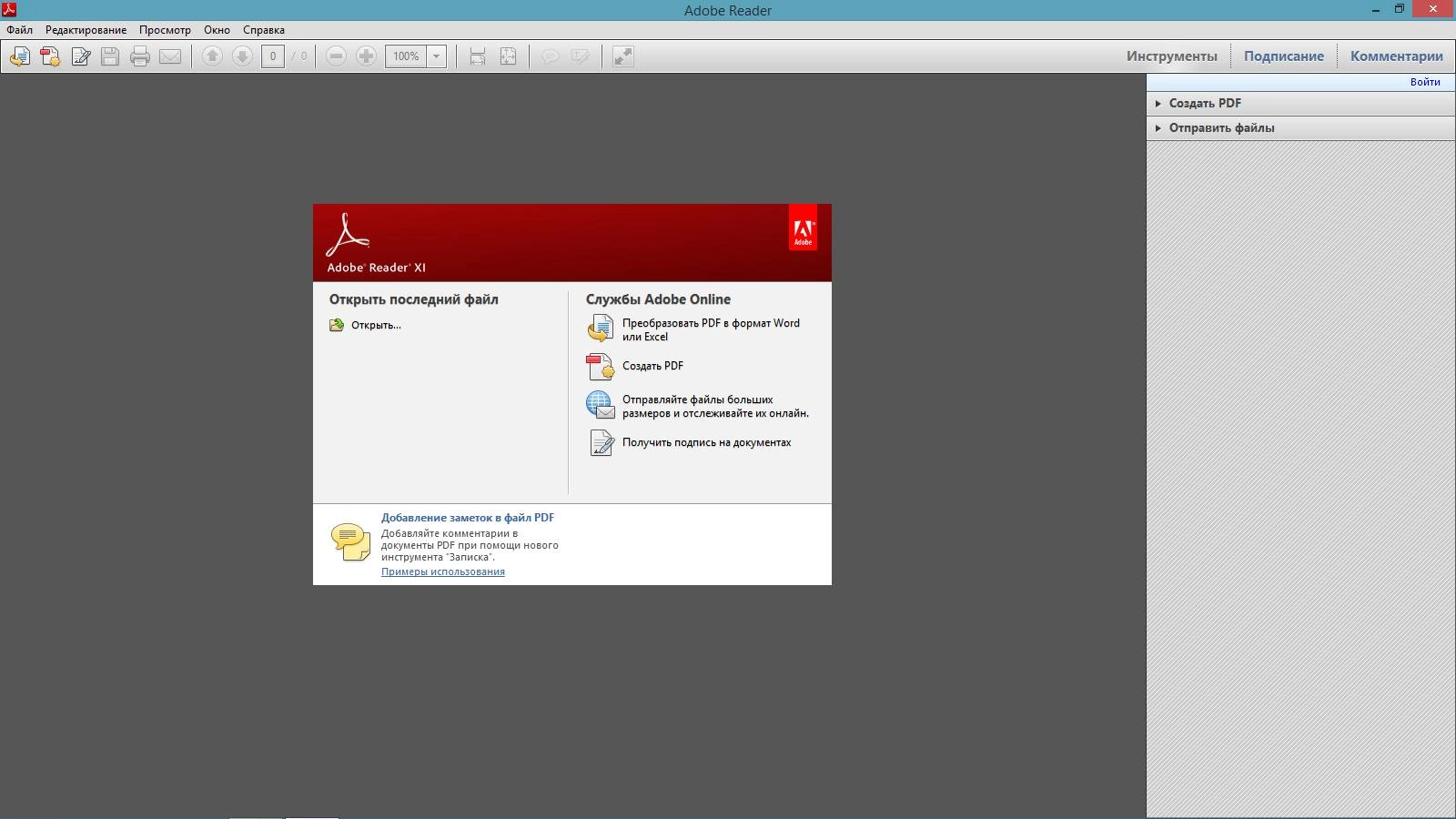Click the globe Send large files icon
The height and width of the screenshot is (819, 1456).
pos(600,404)
